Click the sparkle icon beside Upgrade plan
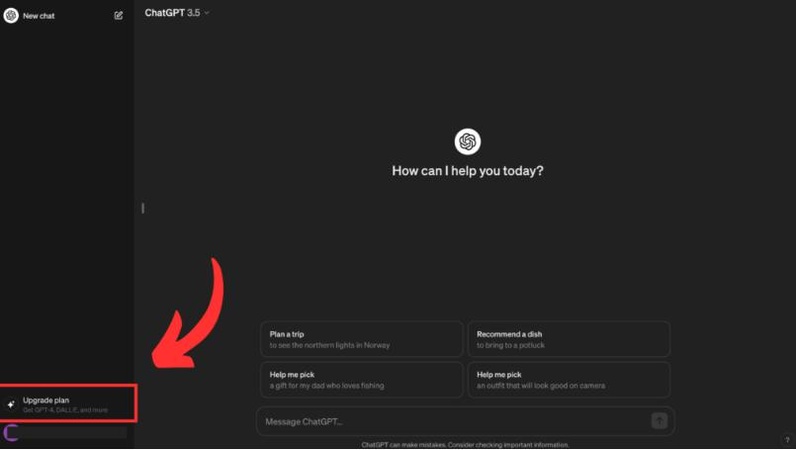Image resolution: width=796 pixels, height=450 pixels. (11, 404)
